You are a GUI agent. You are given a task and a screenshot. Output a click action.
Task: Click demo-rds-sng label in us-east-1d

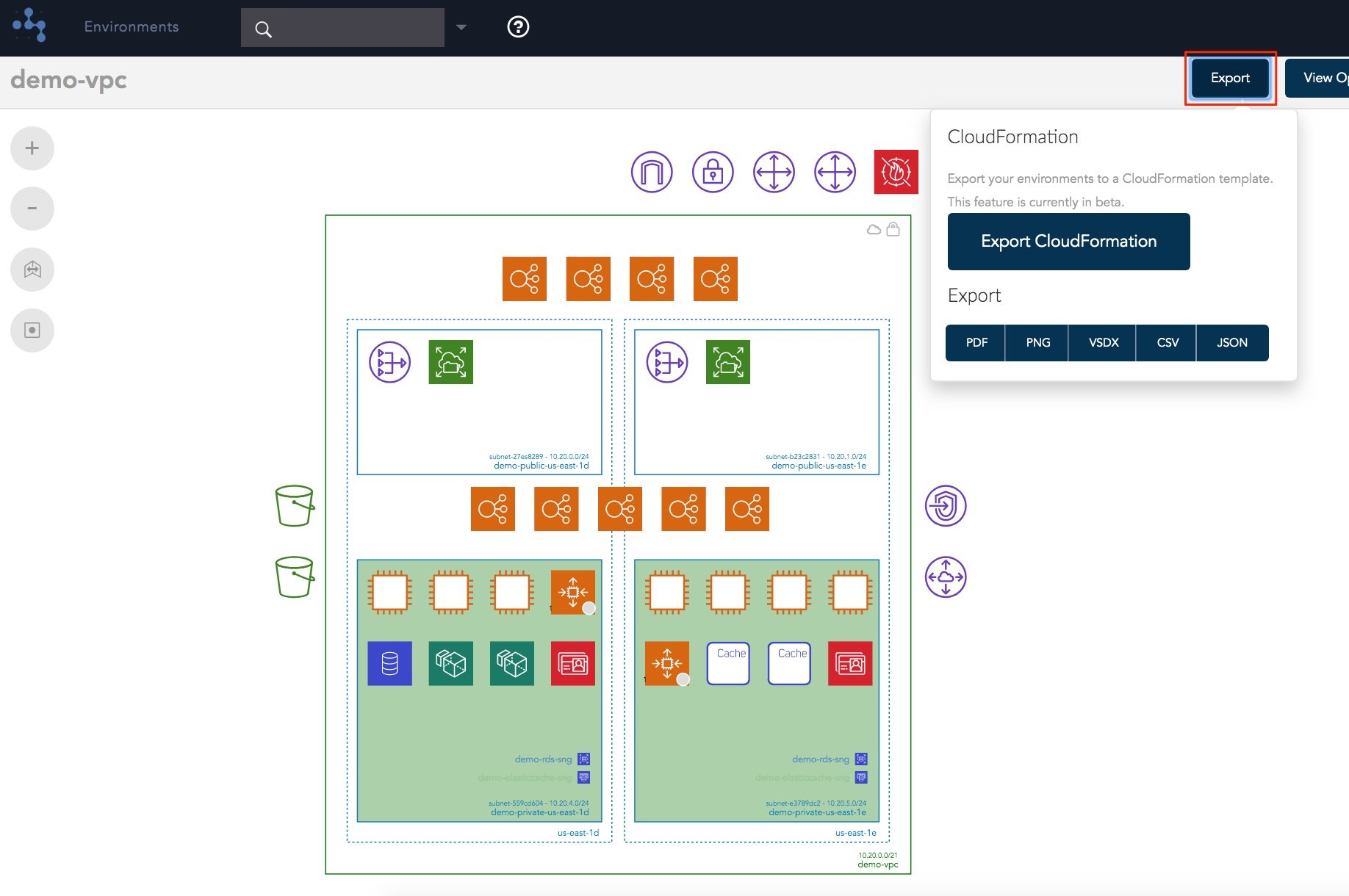point(543,759)
